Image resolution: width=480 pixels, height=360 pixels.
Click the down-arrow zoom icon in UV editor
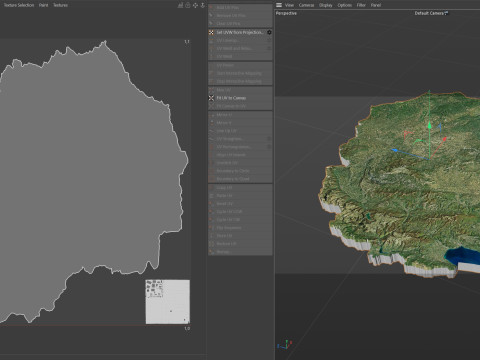pyautogui.click(x=203, y=5)
